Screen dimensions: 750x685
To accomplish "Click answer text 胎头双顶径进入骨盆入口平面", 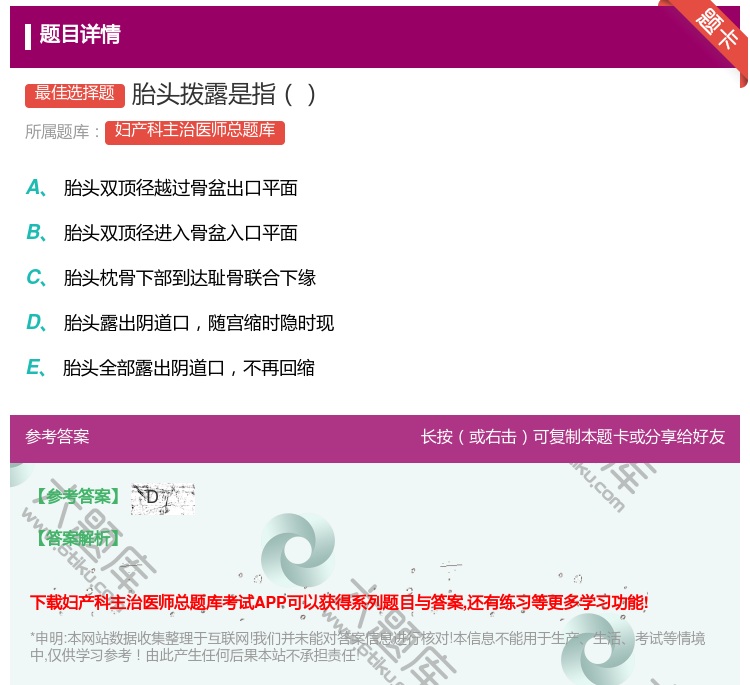I will pos(181,233).
